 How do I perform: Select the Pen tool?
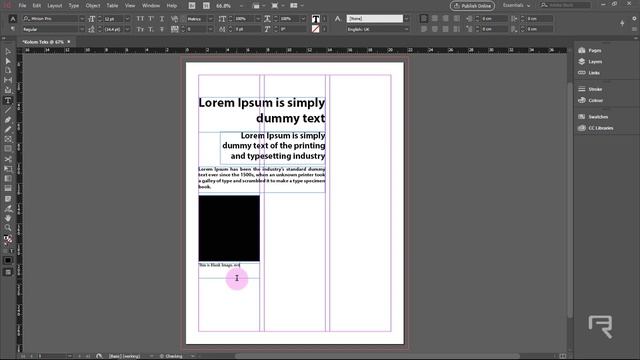point(8,120)
